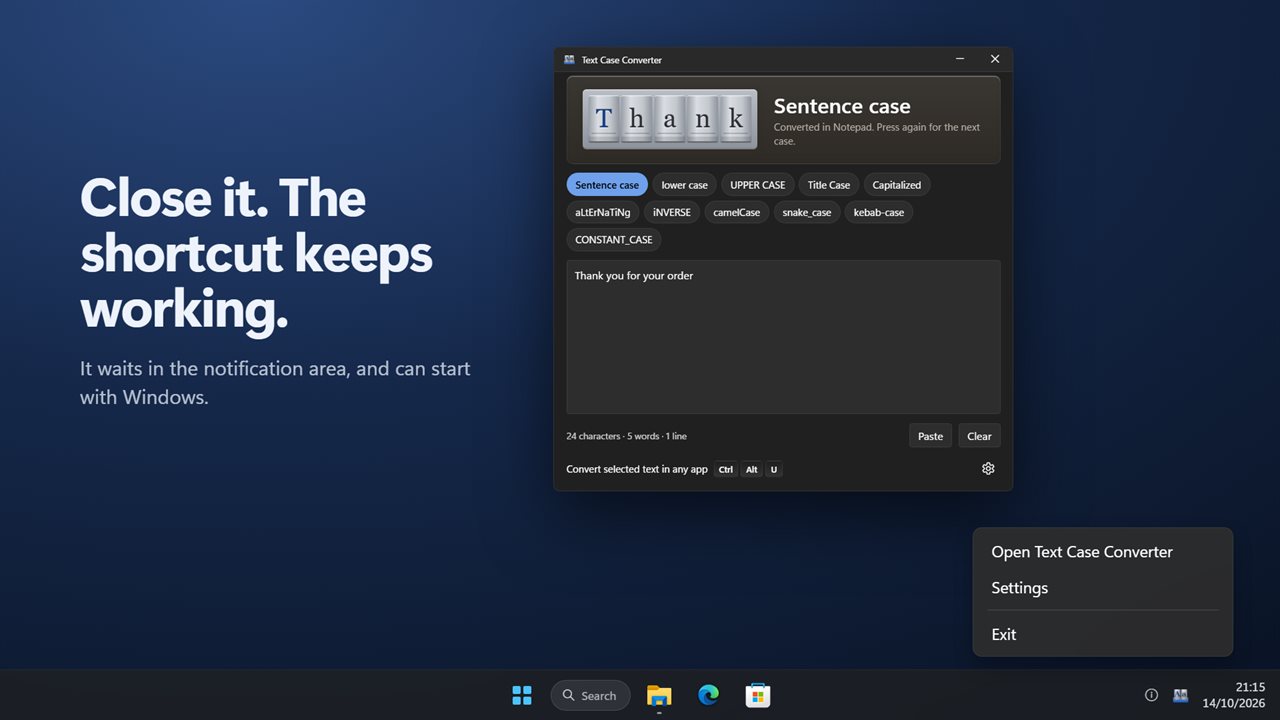The width and height of the screenshot is (1280, 720).
Task: Minimize the Text Case Converter window
Action: coord(960,60)
